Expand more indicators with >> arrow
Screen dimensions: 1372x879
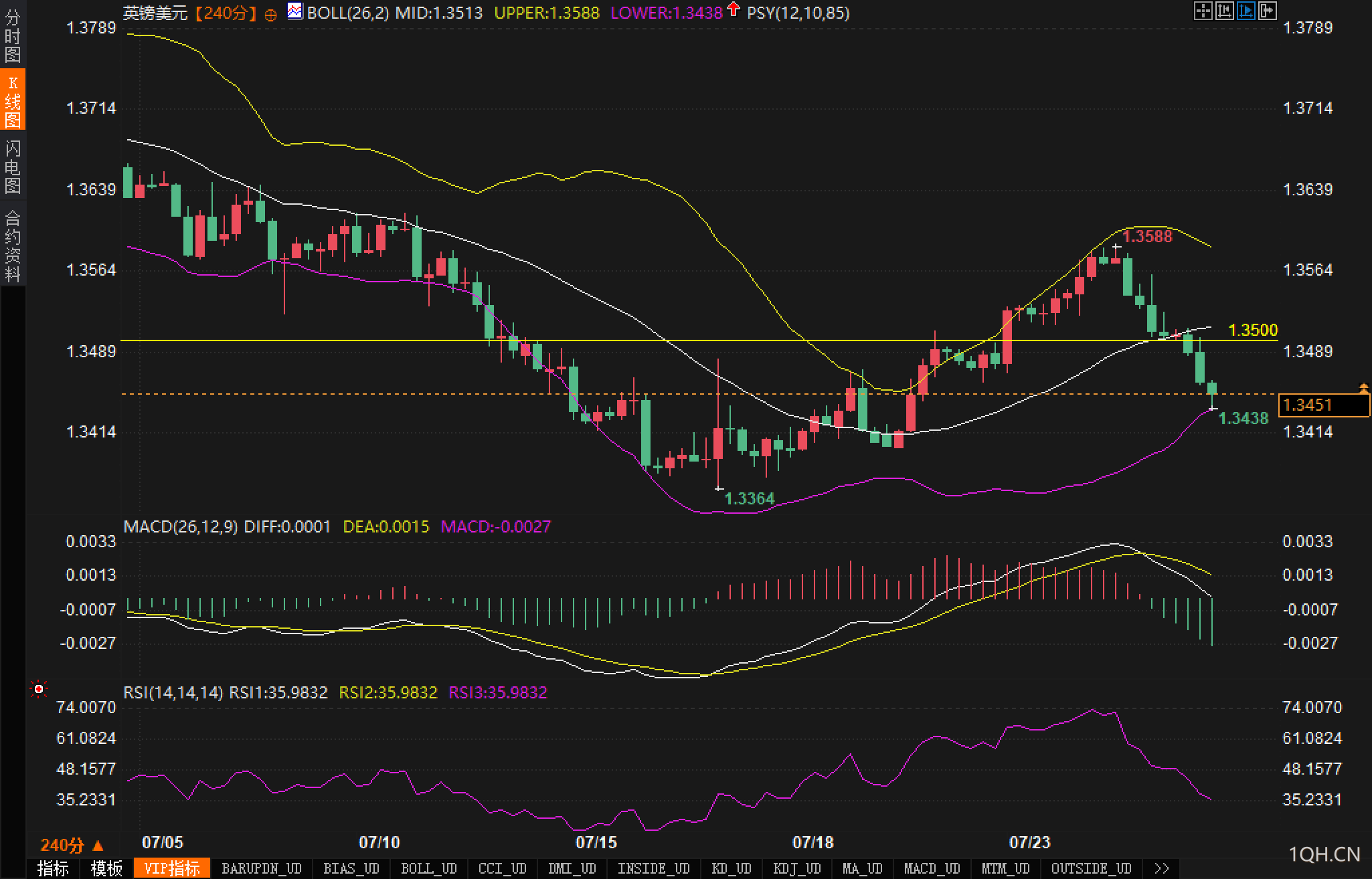(x=1162, y=868)
